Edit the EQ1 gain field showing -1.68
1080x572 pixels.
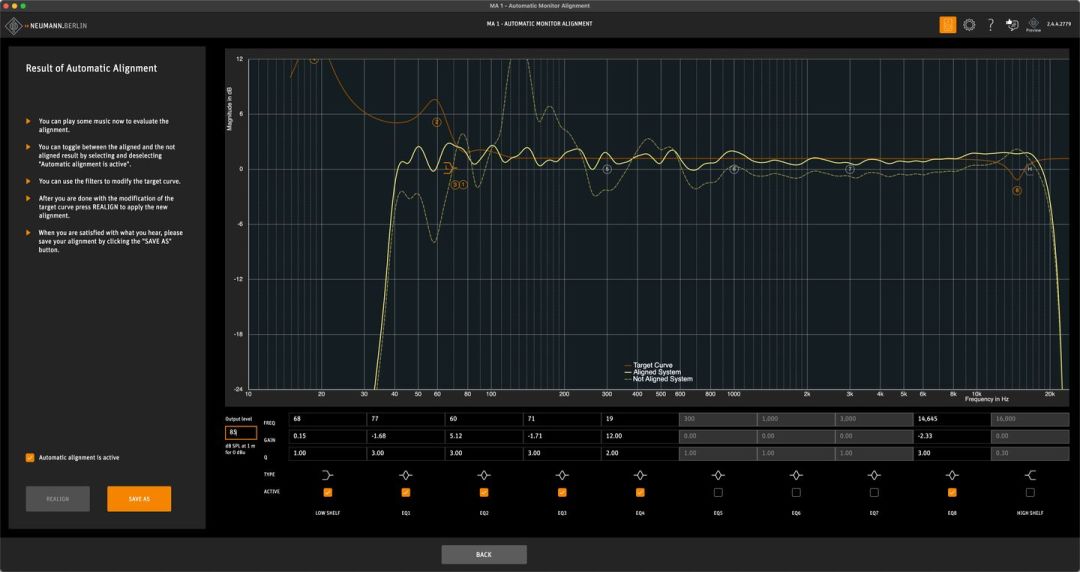[406, 436]
